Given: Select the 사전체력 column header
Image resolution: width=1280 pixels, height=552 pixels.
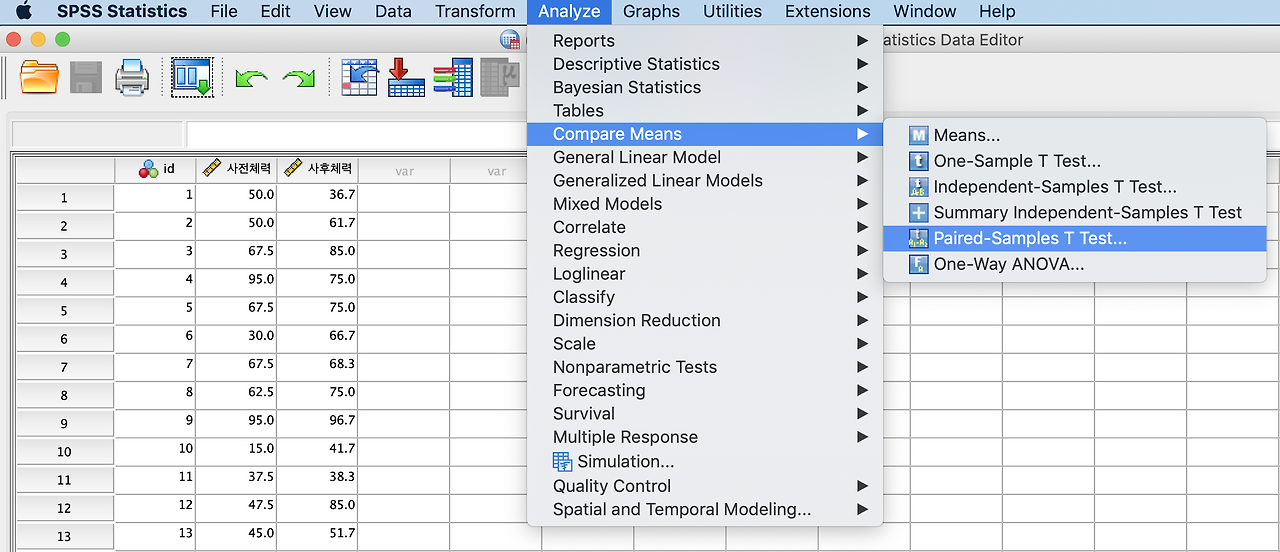Looking at the screenshot, I should coord(236,170).
